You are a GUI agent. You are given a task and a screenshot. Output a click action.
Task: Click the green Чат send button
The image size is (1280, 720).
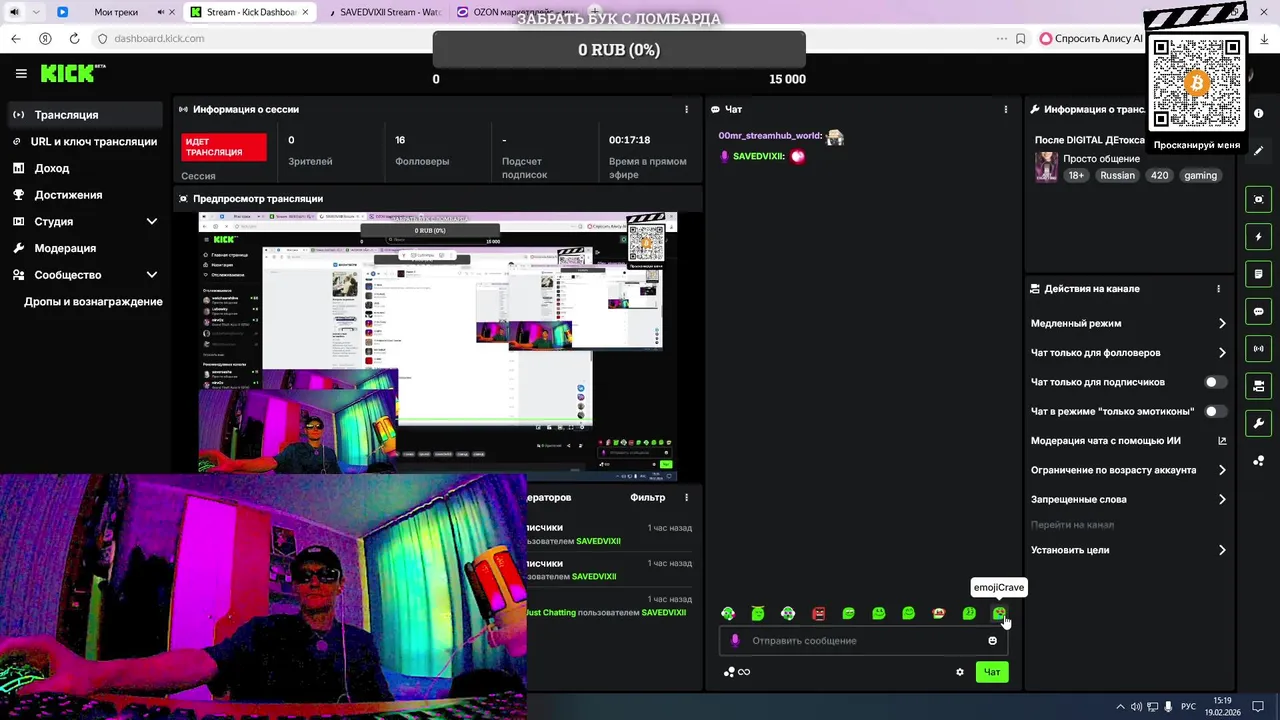[x=992, y=672]
